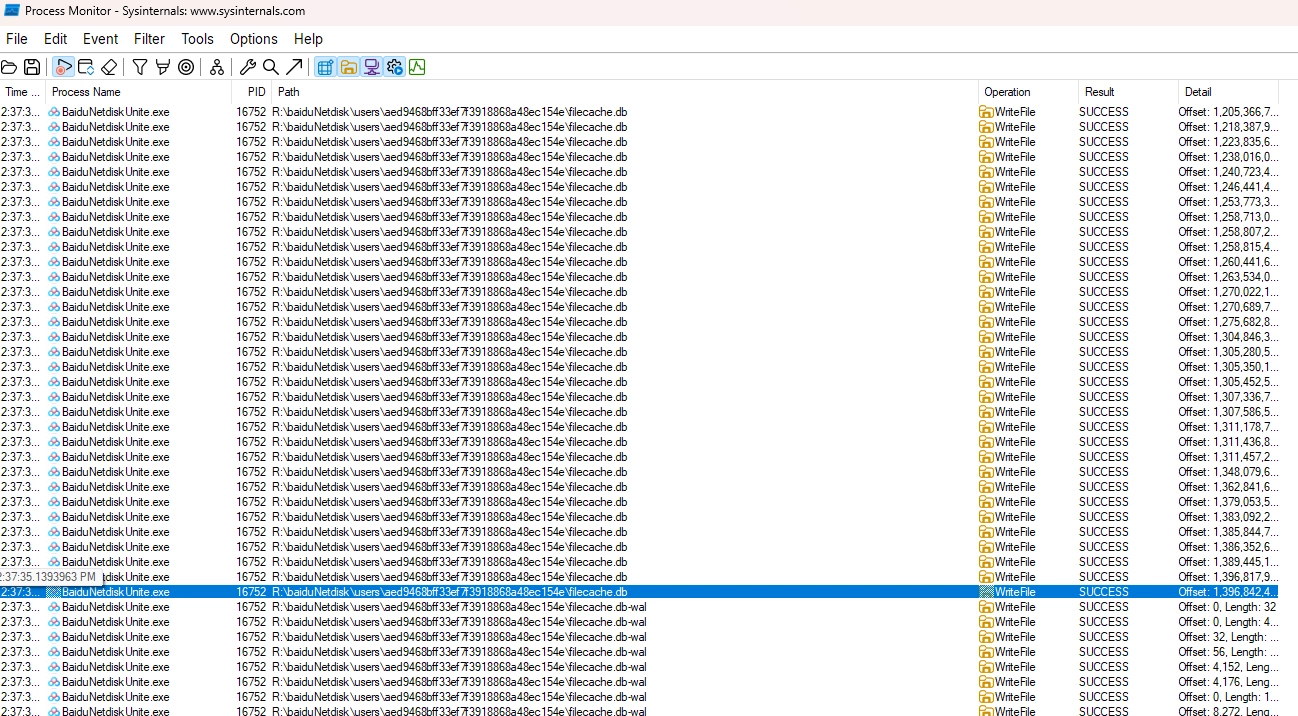Viewport: 1298px width, 716px height.
Task: Open the Highlight tool icon
Action: pos(163,67)
